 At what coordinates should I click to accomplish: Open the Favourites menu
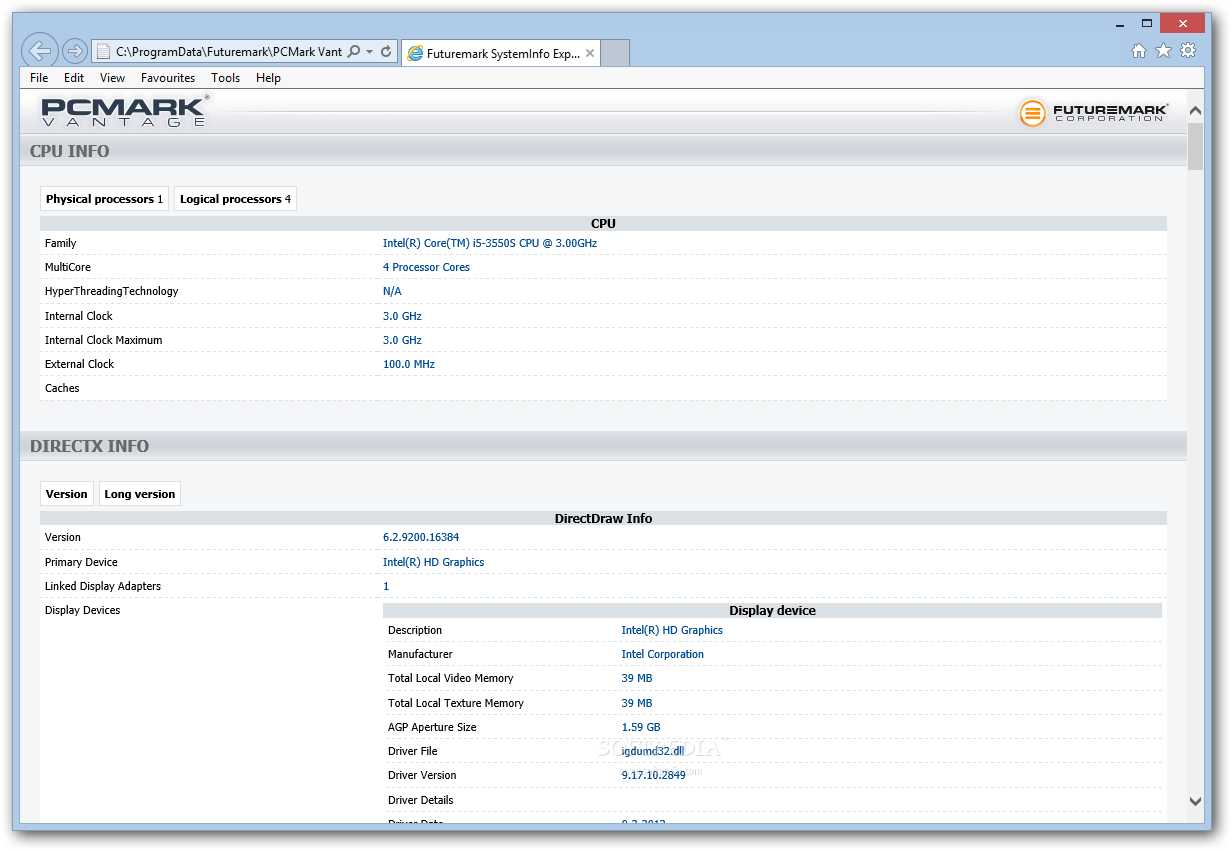(168, 78)
